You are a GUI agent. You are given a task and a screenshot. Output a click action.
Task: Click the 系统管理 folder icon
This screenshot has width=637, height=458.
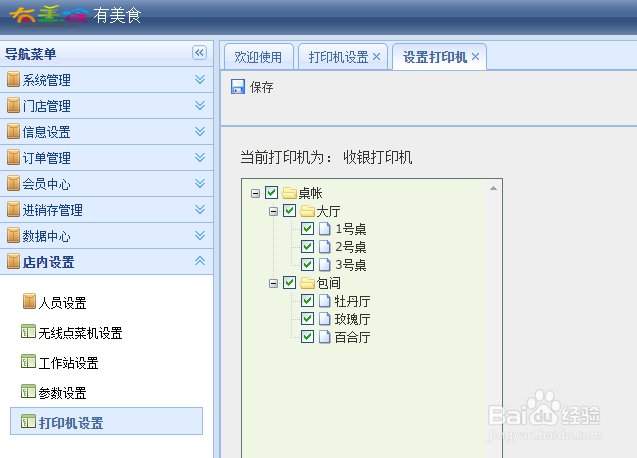[13, 79]
